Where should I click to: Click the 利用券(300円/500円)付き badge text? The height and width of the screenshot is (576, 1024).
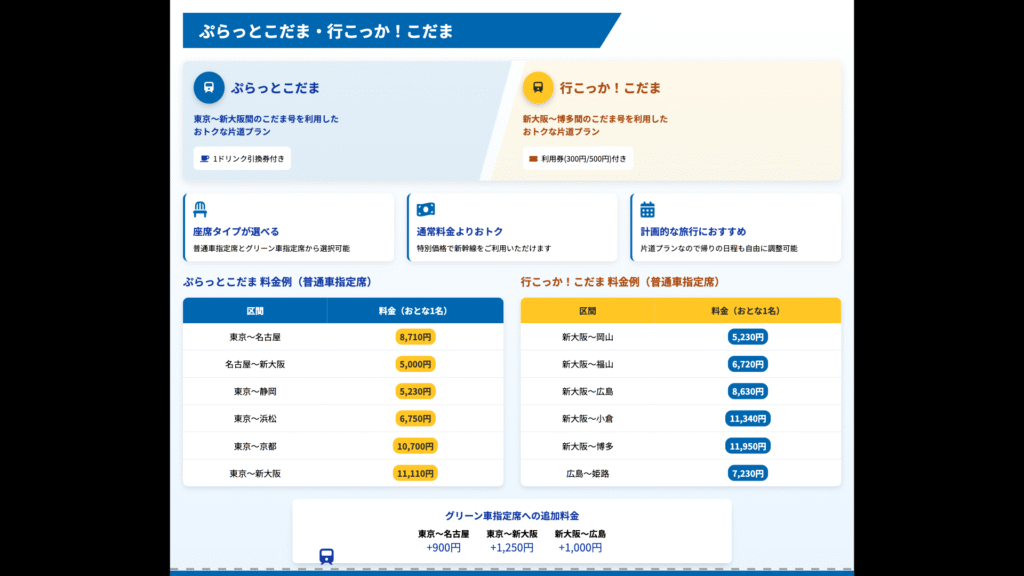584,159
